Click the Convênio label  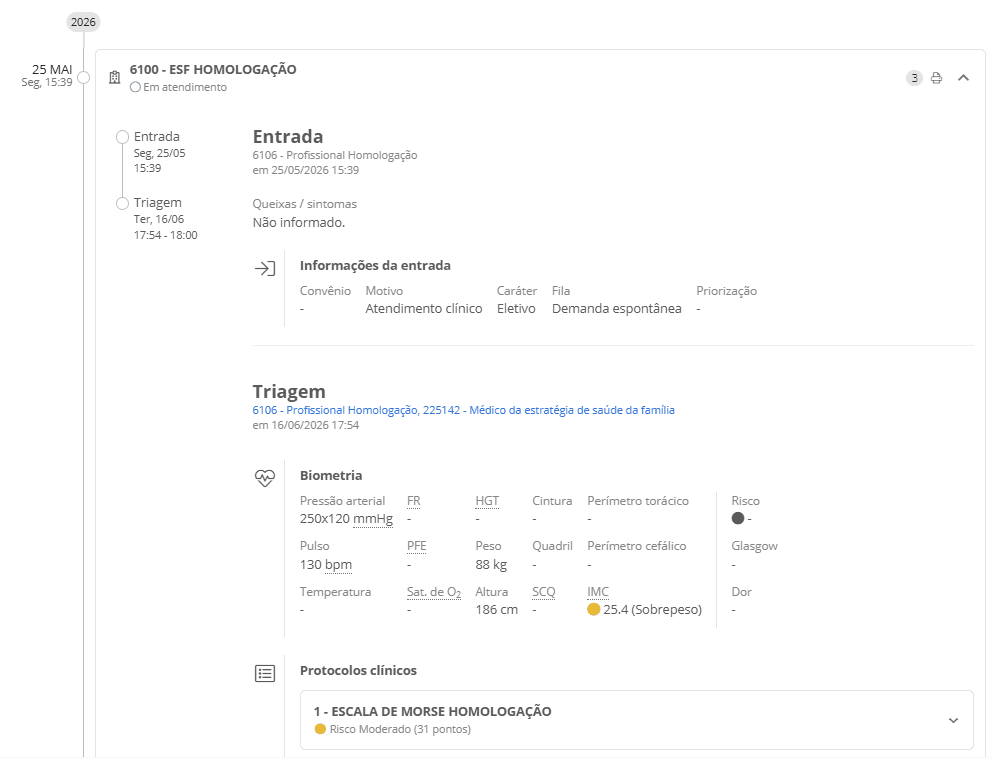(325, 291)
